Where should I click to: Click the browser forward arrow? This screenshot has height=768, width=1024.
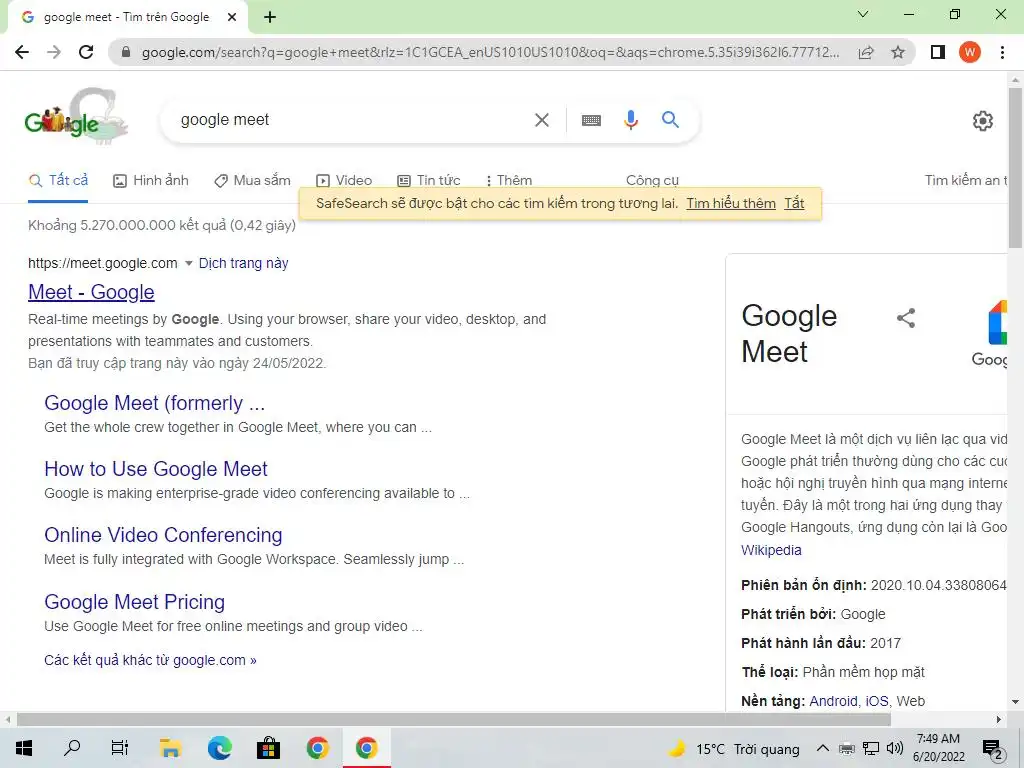coord(54,52)
